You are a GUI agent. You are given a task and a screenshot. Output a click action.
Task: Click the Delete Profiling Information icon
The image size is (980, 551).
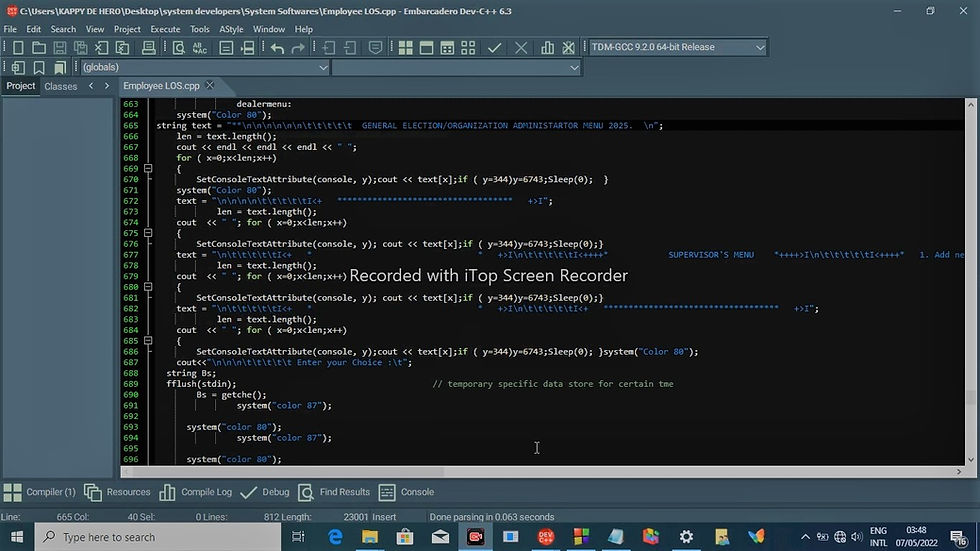coord(568,47)
